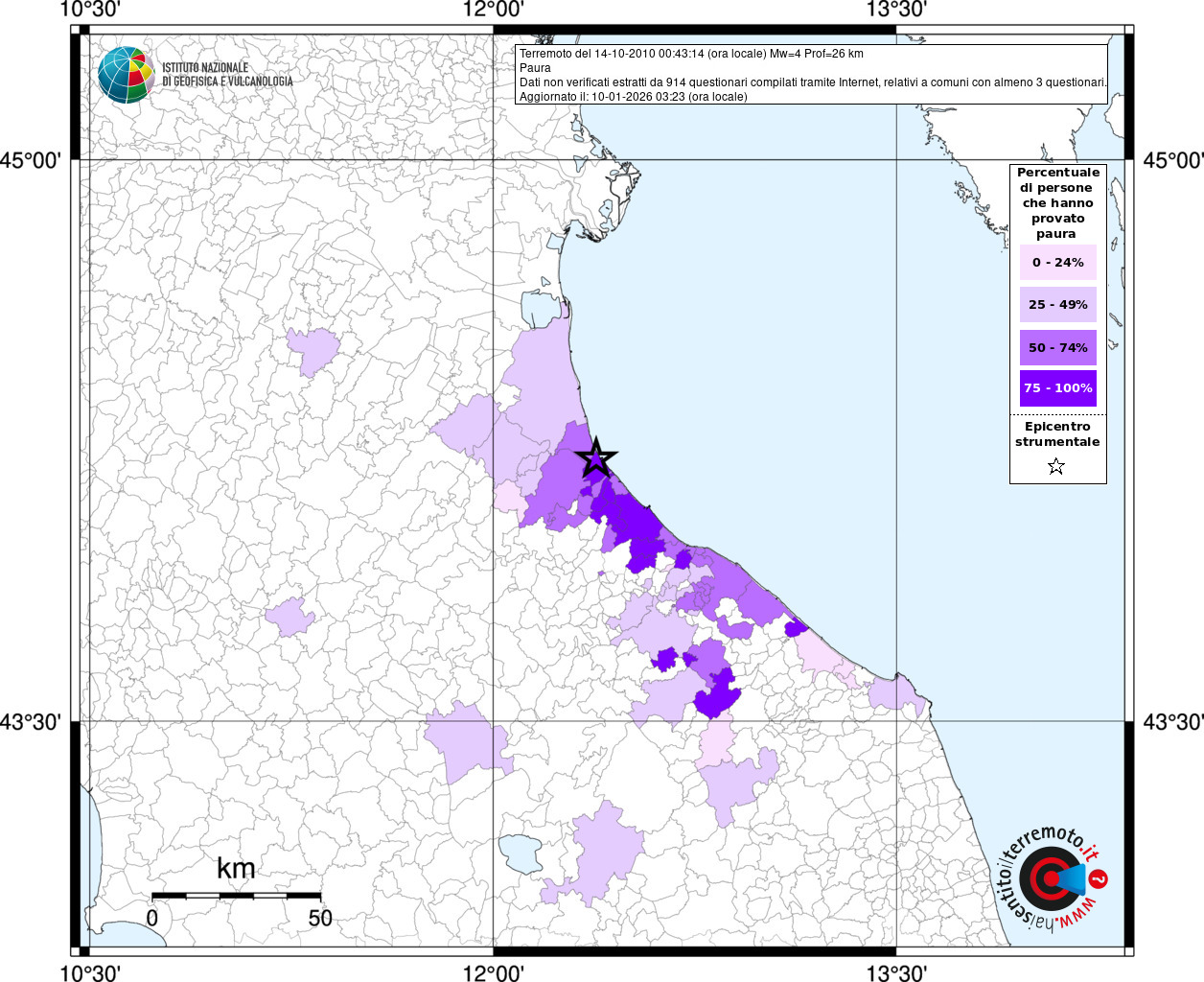The height and width of the screenshot is (982, 1204).
Task: Click the haisentitoilterremoto.it target logo
Action: (1053, 879)
